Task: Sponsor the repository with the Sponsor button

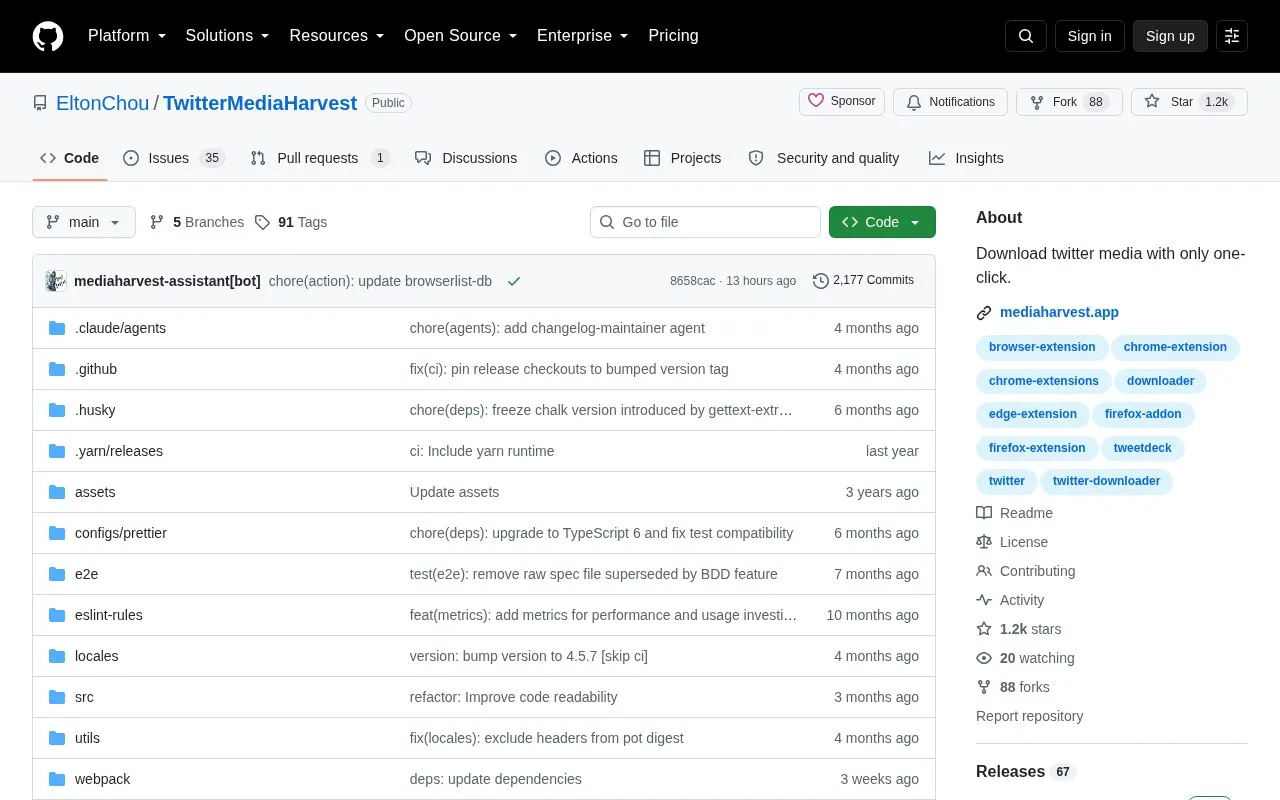Action: coord(842,102)
